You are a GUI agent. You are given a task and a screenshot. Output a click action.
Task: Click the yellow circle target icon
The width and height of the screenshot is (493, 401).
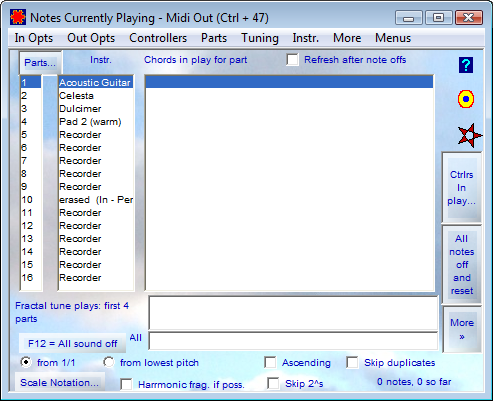[466, 99]
